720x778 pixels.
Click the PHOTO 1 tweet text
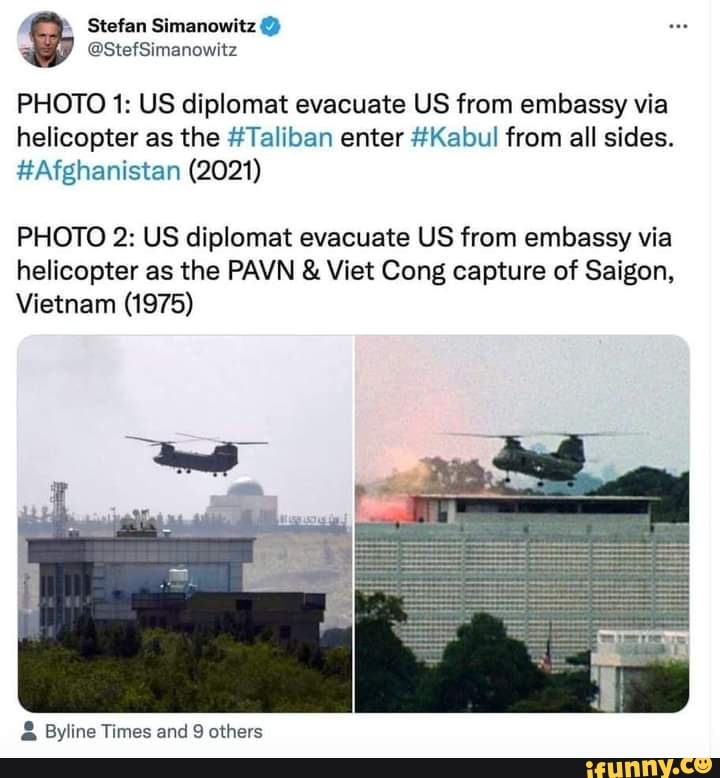pos(345,138)
